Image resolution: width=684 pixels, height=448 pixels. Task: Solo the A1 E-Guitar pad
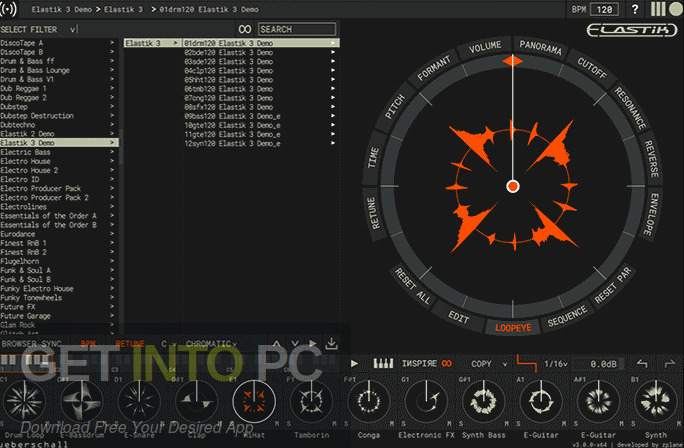518,424
